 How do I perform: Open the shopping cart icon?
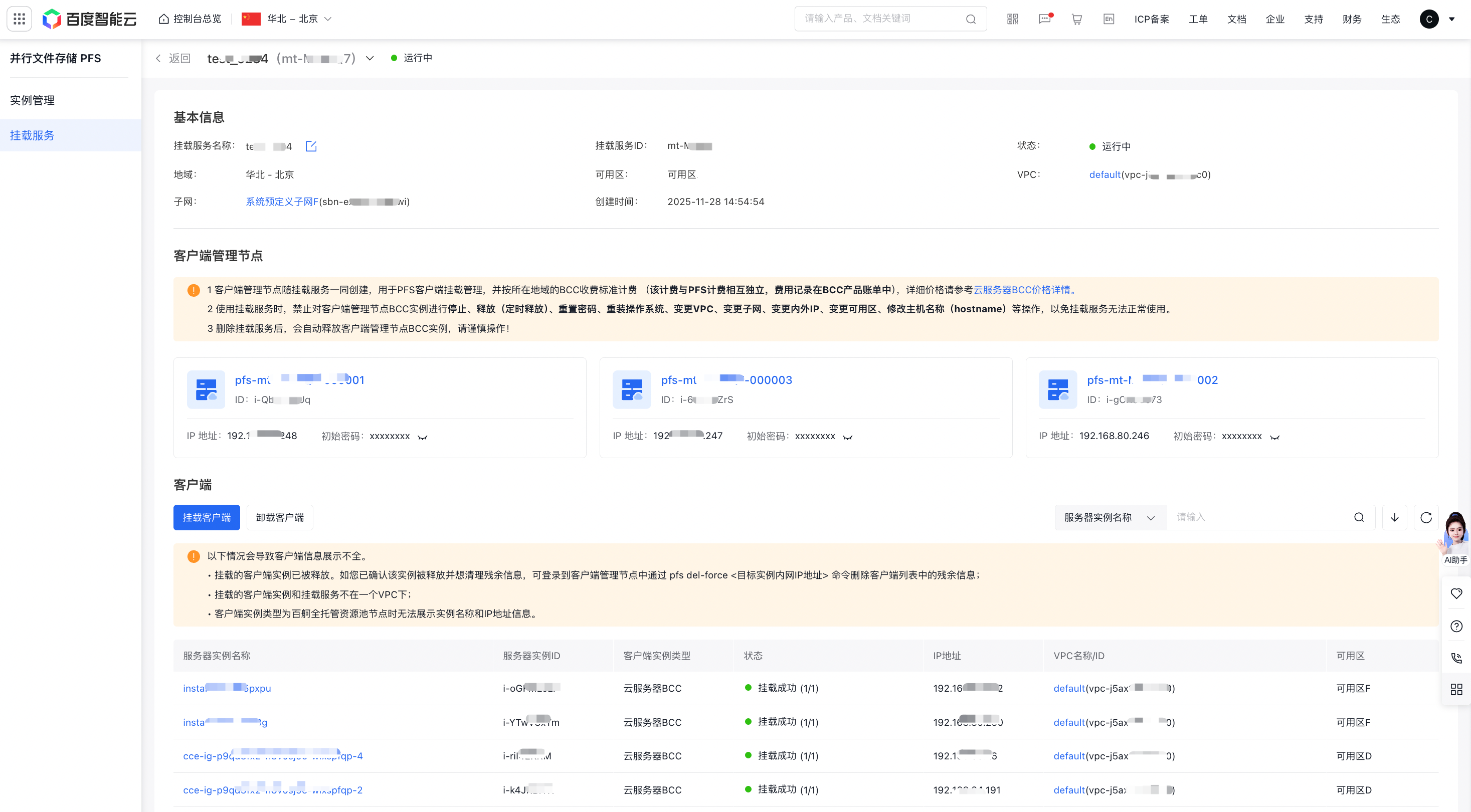[x=1076, y=19]
